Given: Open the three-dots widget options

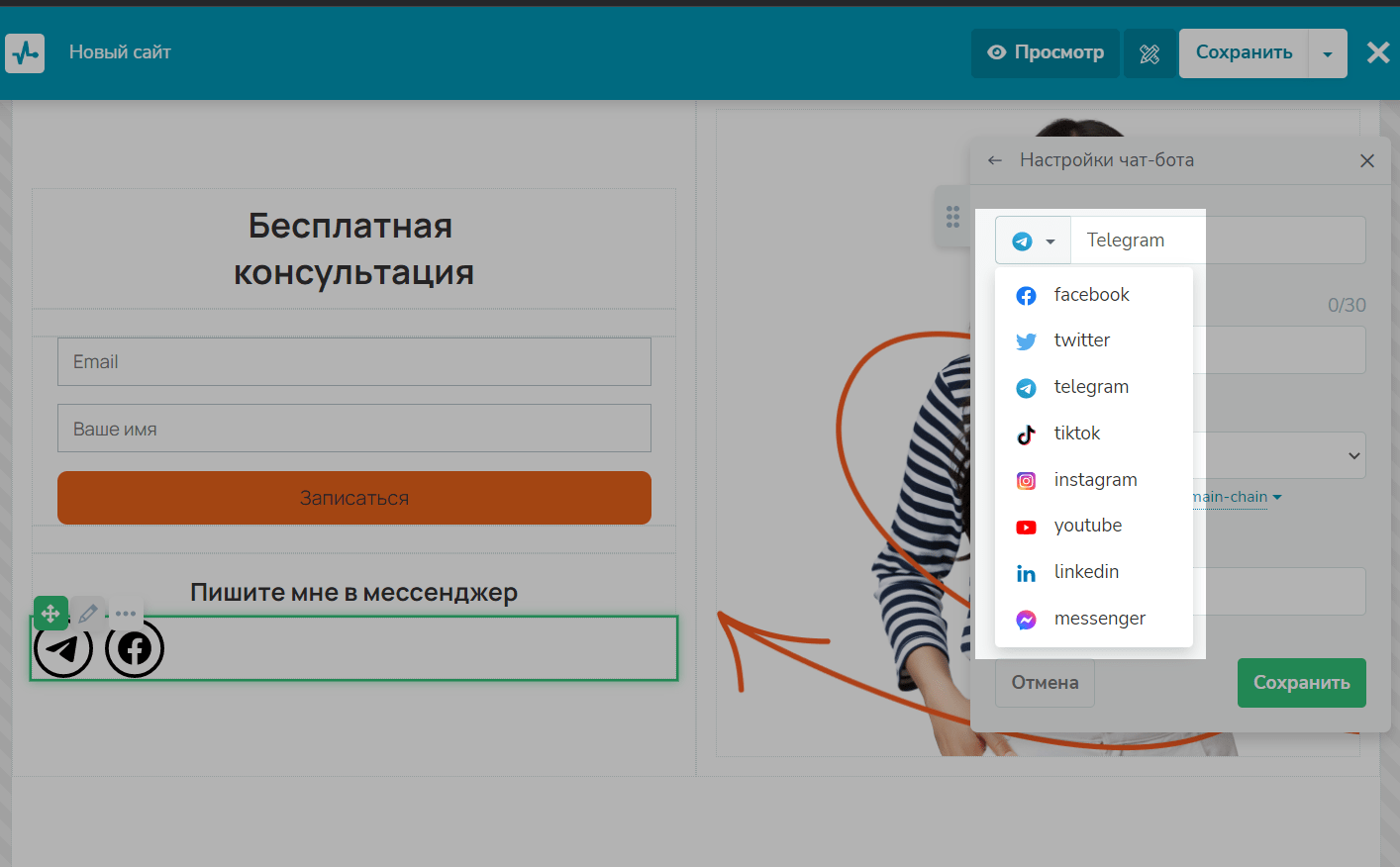Looking at the screenshot, I should point(126,614).
